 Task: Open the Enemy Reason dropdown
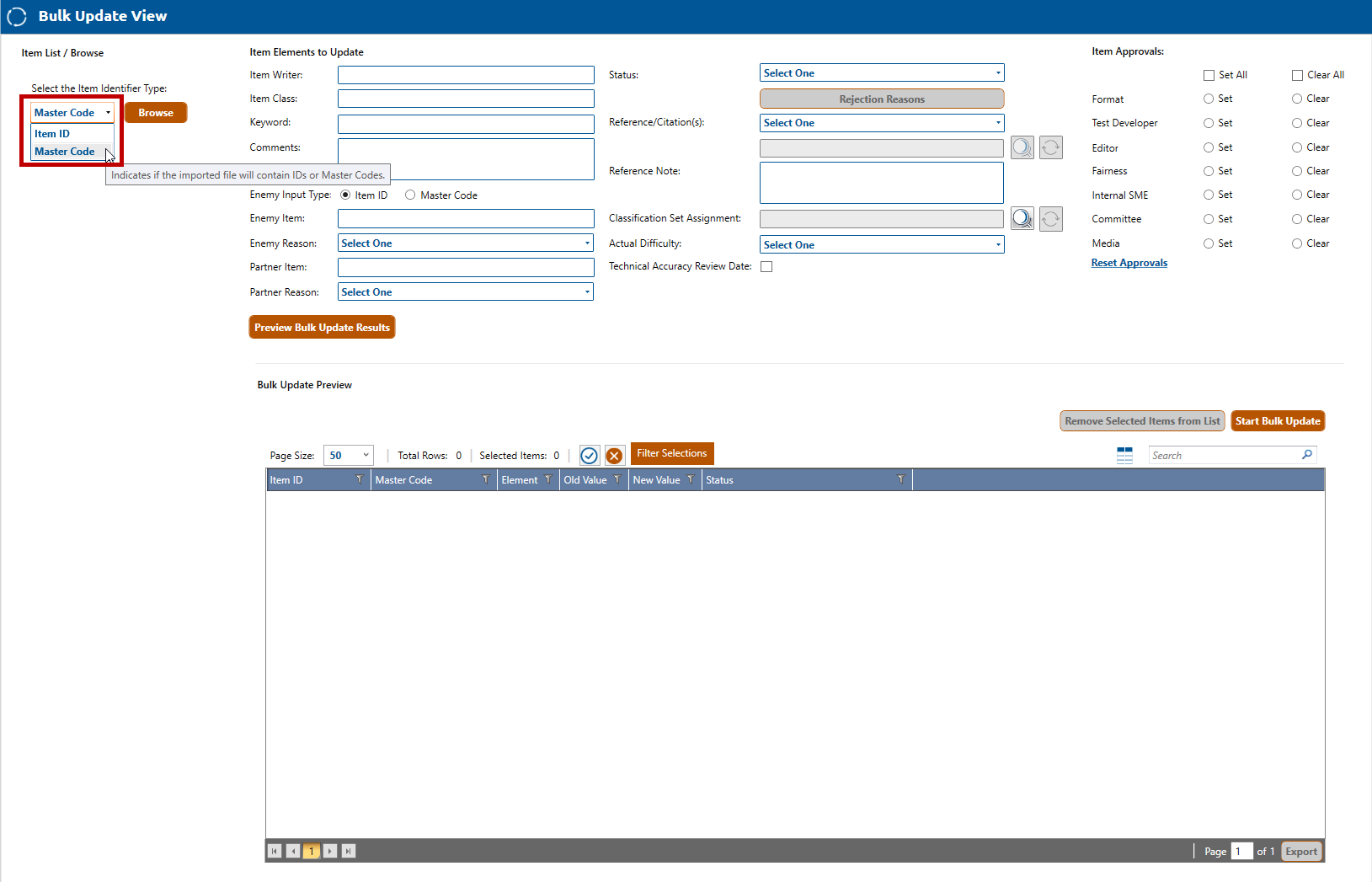[x=466, y=243]
